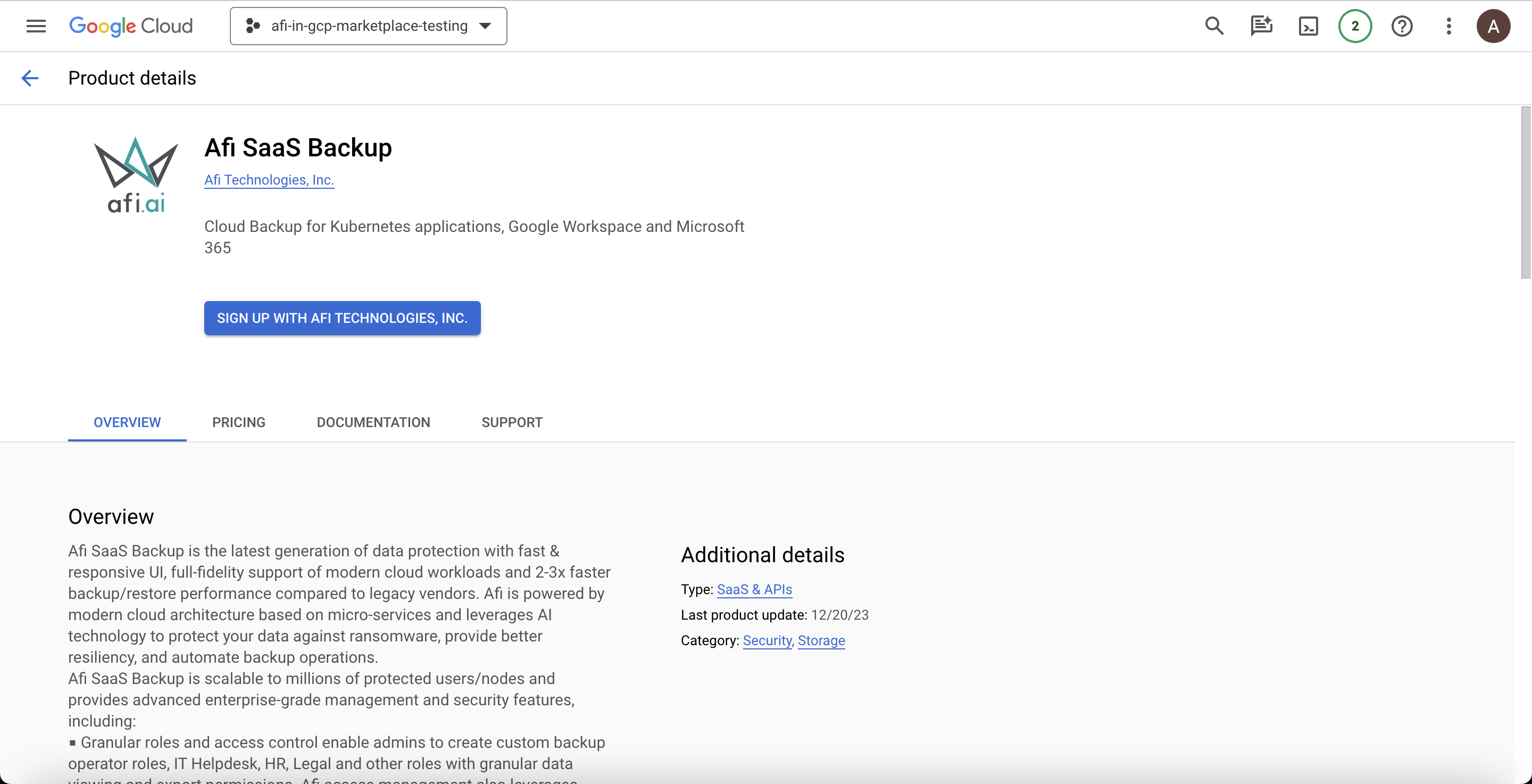Image resolution: width=1532 pixels, height=784 pixels.
Task: Open the SaaS & APIs type link
Action: pos(754,589)
